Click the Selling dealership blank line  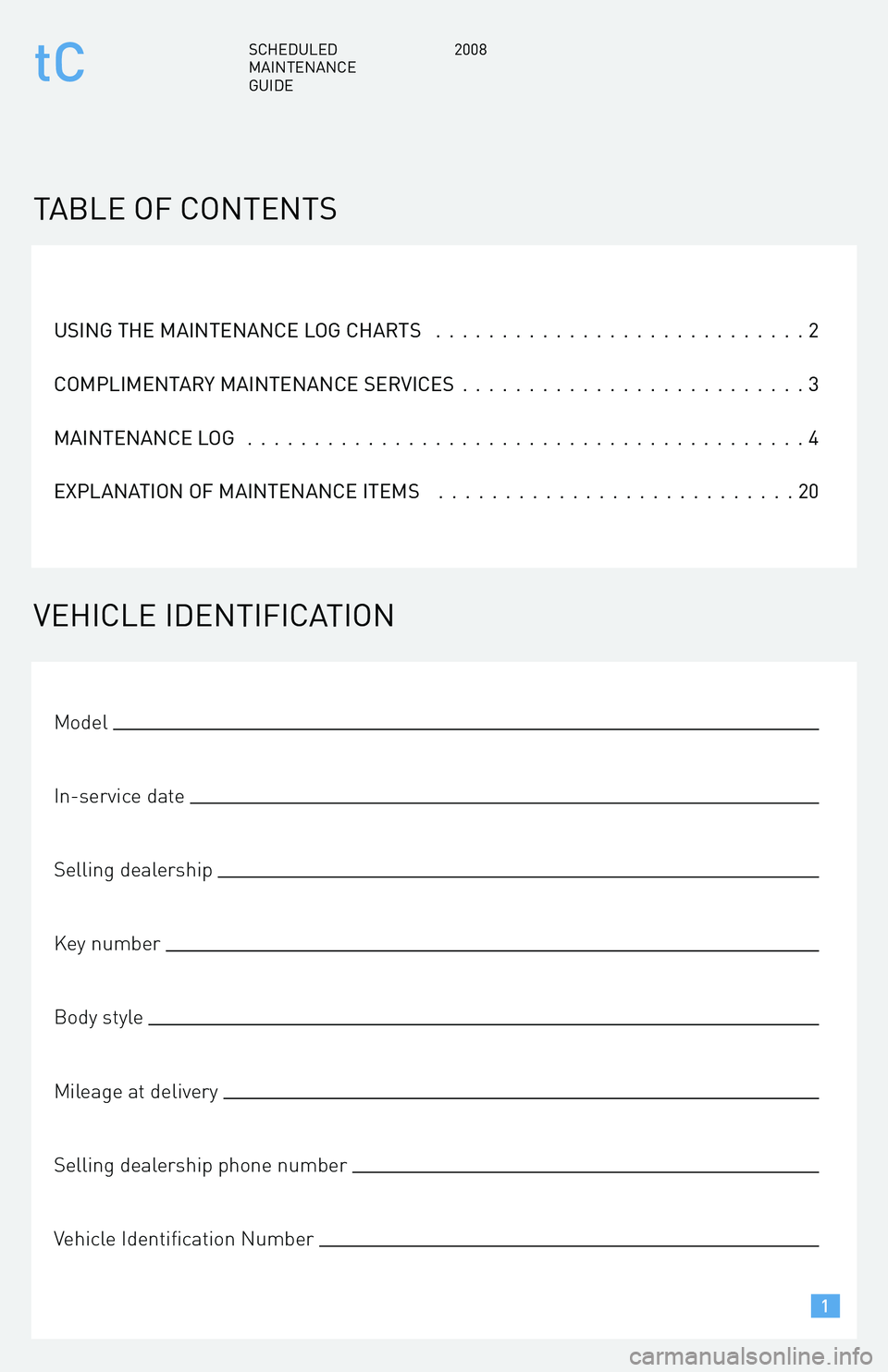[519, 876]
